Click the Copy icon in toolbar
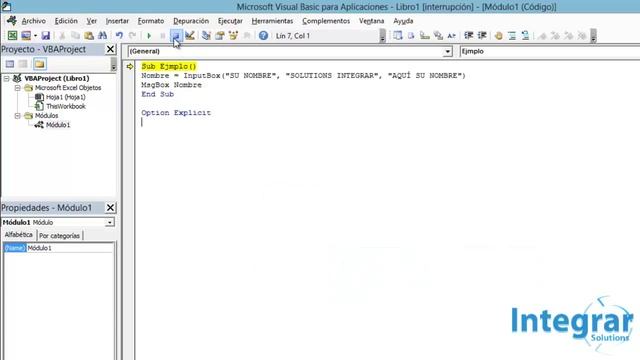Image resolution: width=640 pixels, height=360 pixels. 76,36
